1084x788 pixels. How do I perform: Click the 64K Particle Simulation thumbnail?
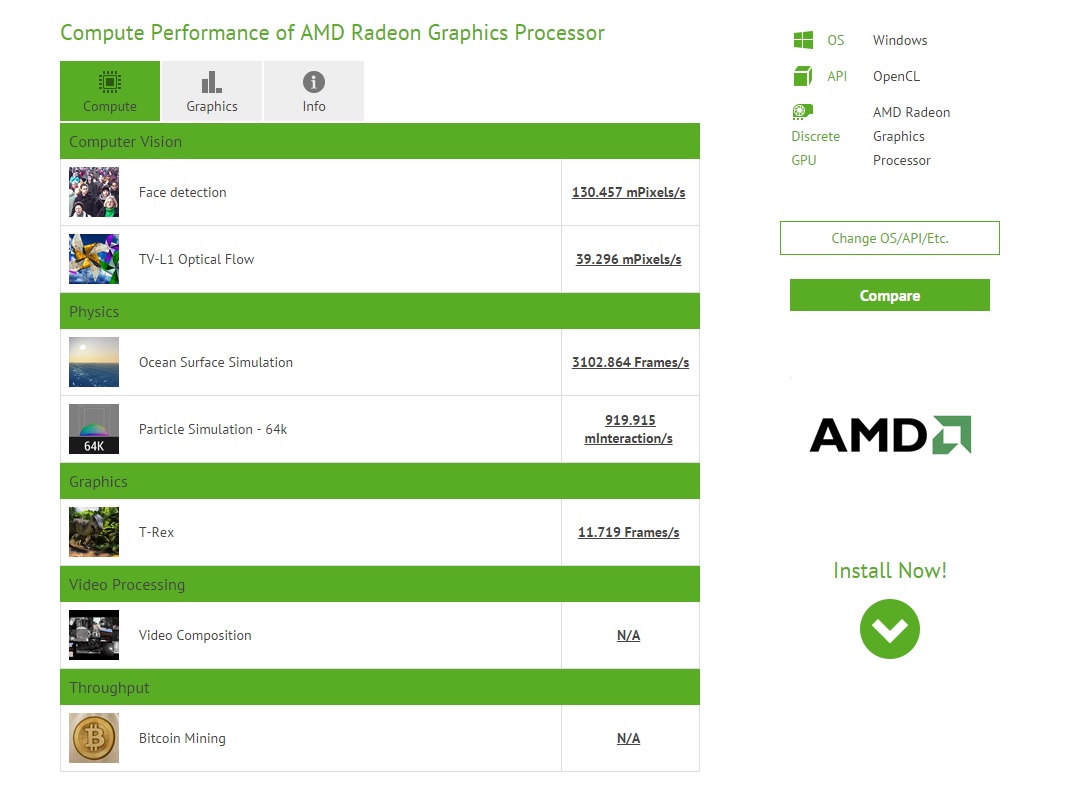pyautogui.click(x=94, y=429)
